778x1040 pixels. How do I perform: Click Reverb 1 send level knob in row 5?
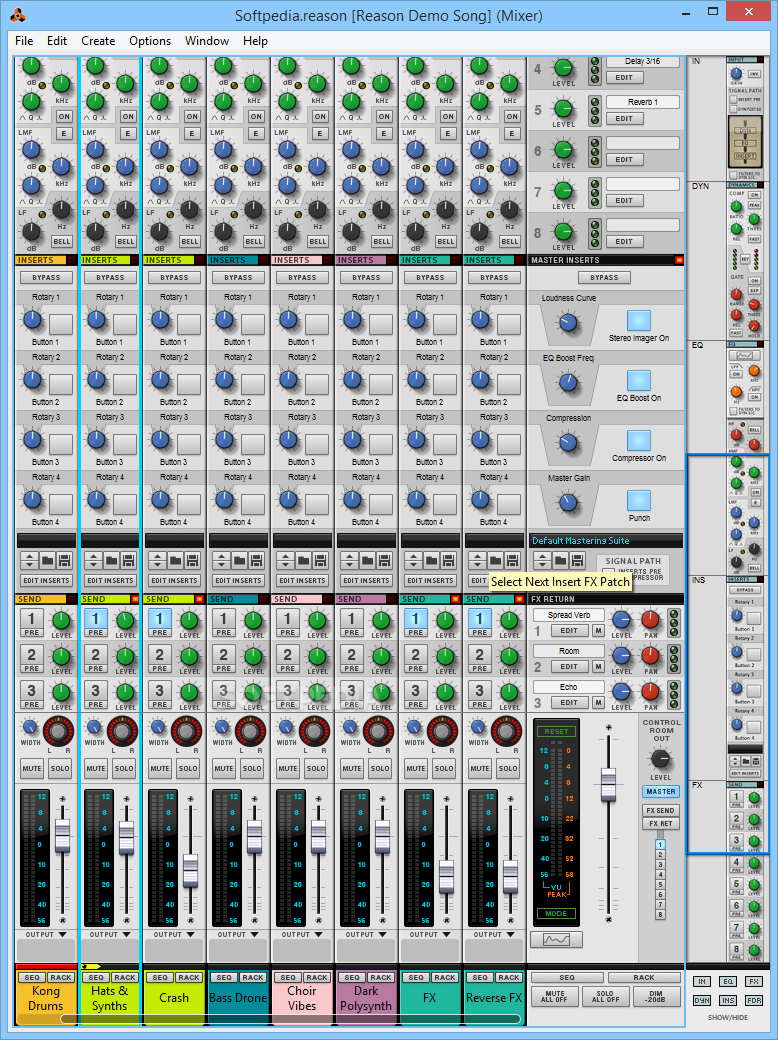click(563, 107)
